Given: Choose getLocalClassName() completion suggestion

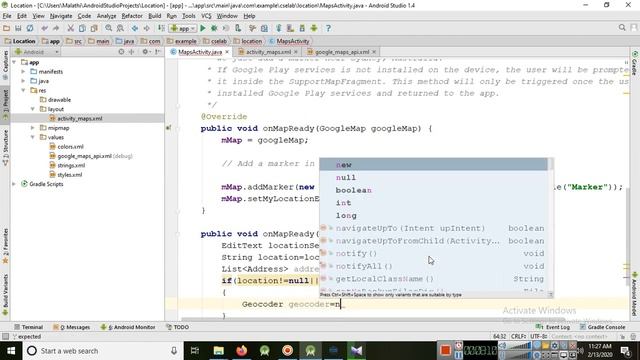Looking at the screenshot, I should tap(433, 279).
